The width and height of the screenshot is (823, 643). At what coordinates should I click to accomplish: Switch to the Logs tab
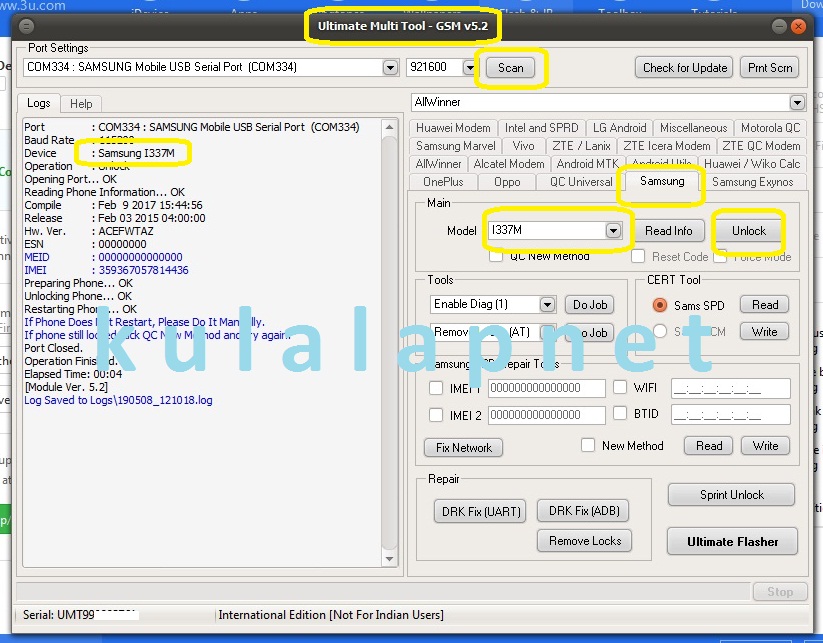[39, 103]
